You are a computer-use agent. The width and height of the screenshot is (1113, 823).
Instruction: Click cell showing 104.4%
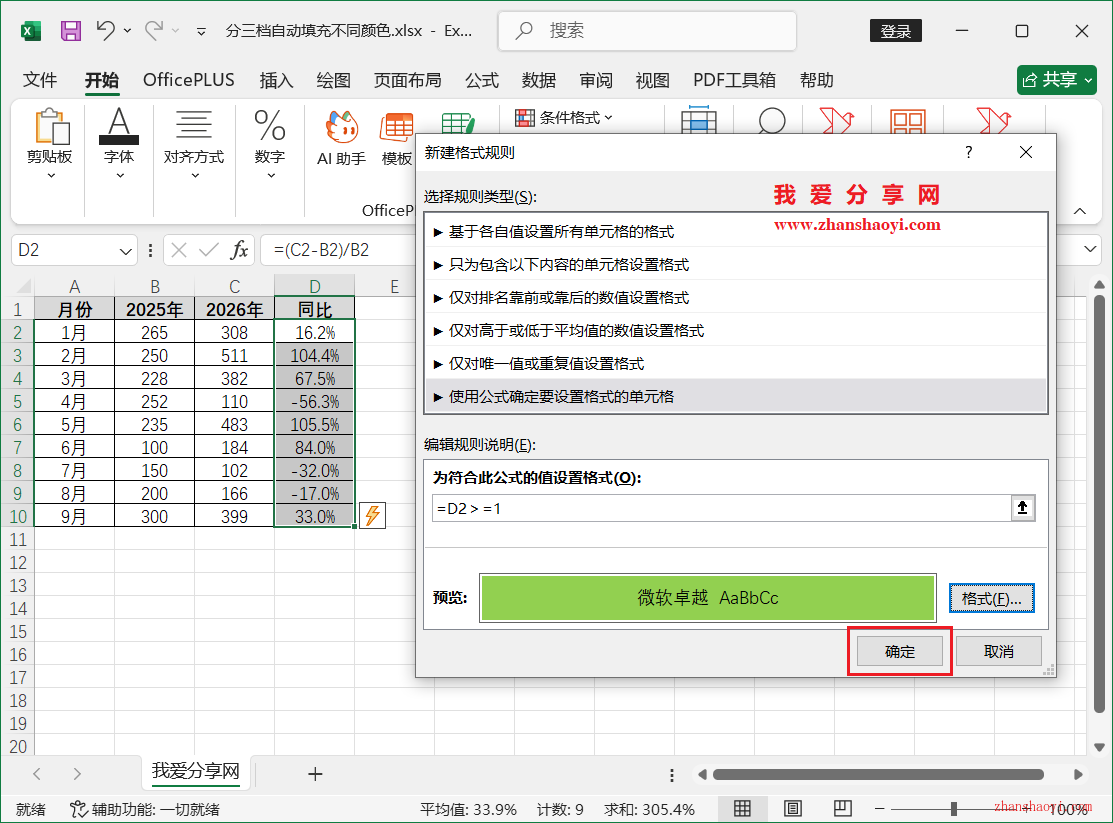pyautogui.click(x=314, y=356)
